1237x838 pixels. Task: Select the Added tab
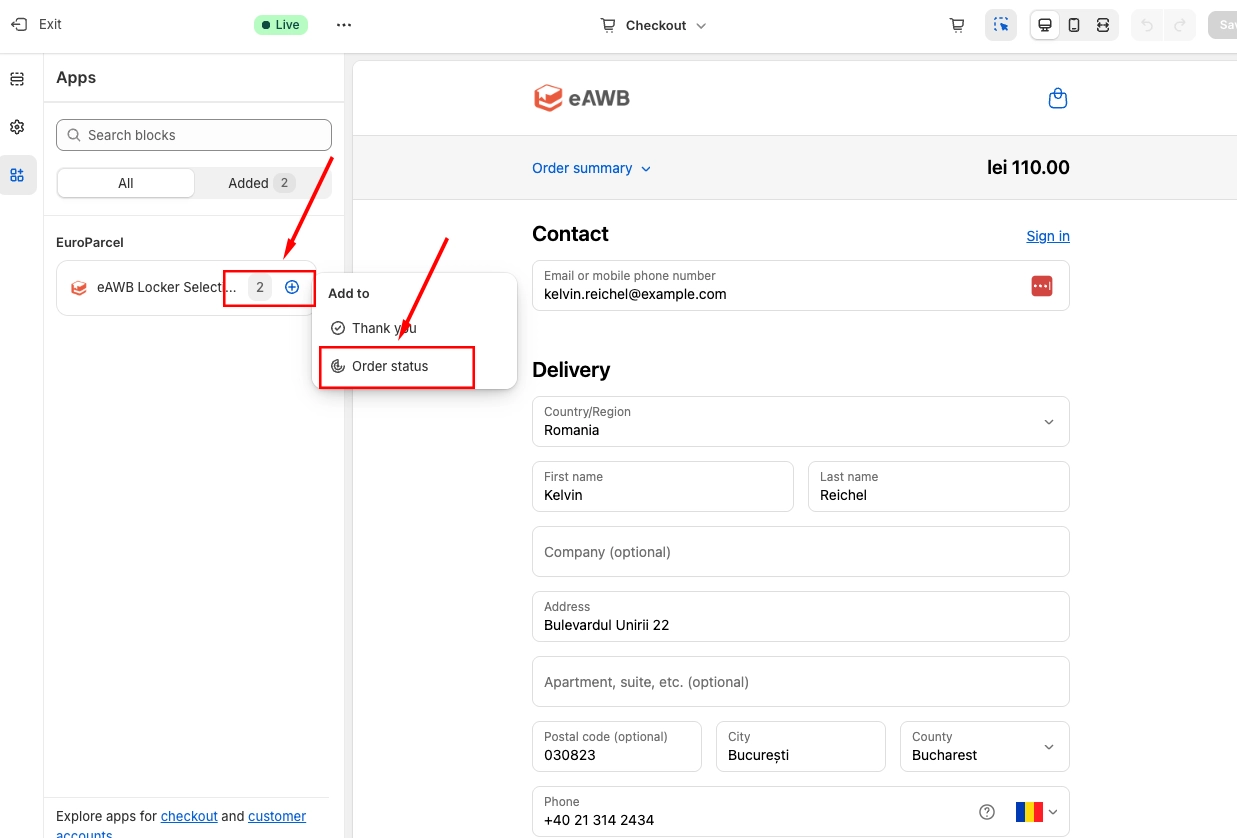click(x=262, y=183)
